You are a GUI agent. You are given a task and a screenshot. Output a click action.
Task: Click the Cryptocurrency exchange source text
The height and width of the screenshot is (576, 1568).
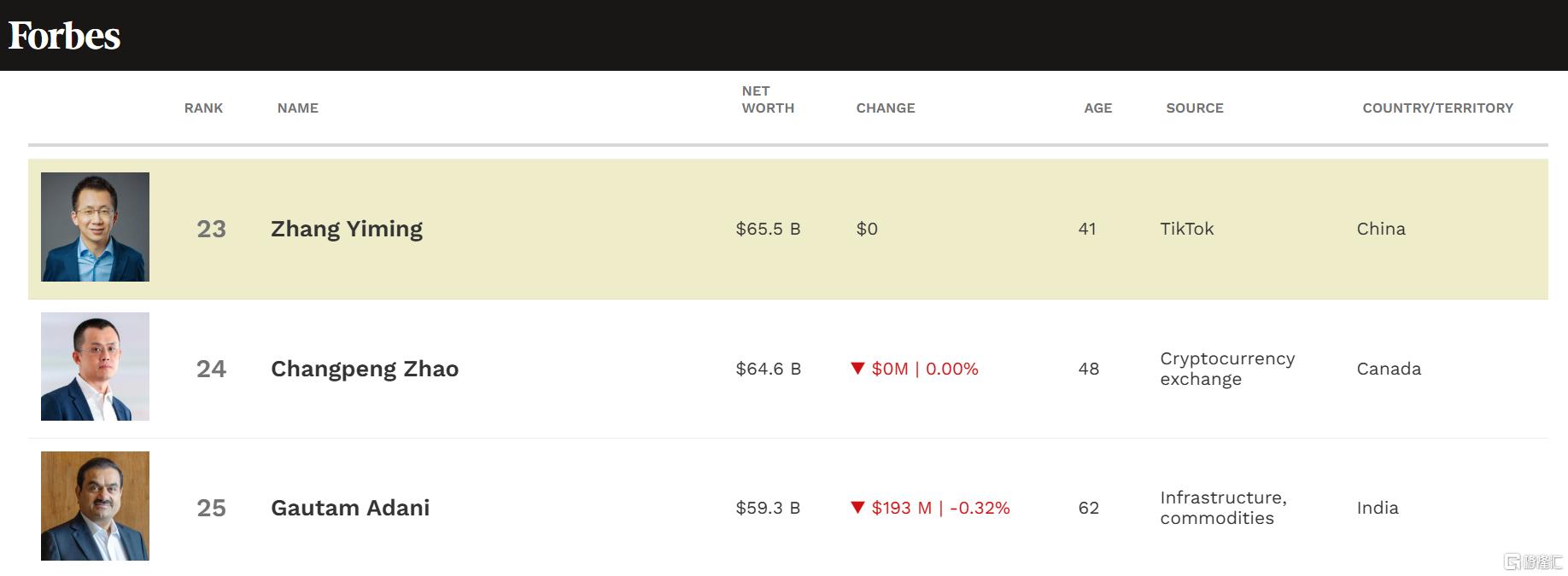[x=1227, y=369]
